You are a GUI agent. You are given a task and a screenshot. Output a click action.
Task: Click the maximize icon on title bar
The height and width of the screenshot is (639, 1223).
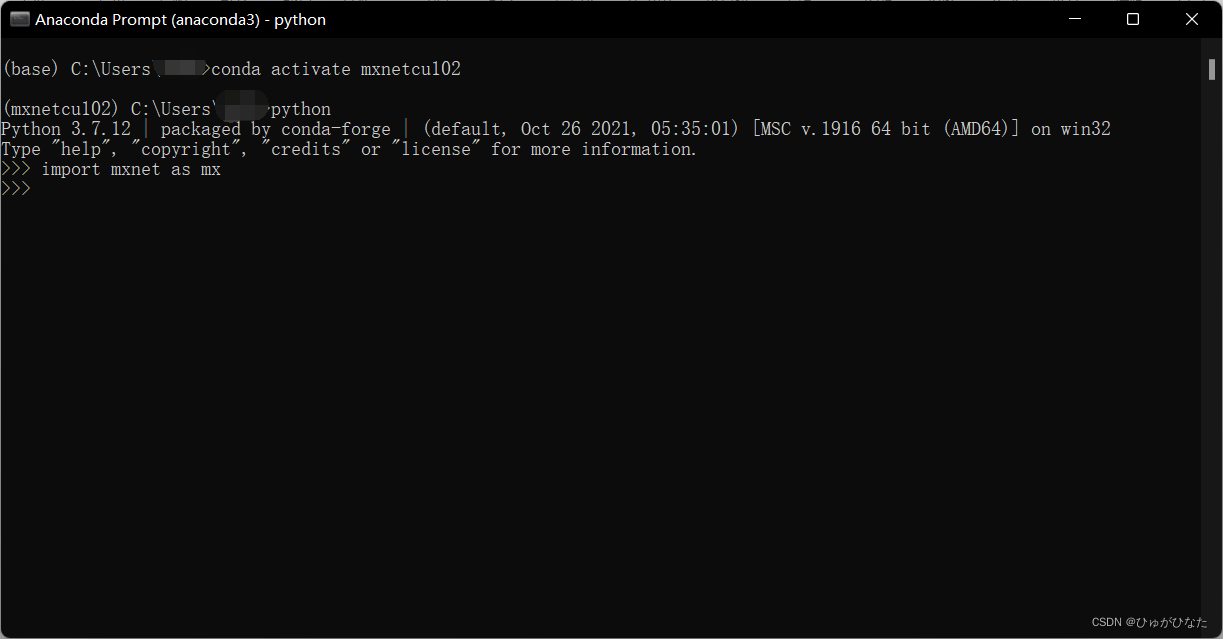coord(1133,18)
